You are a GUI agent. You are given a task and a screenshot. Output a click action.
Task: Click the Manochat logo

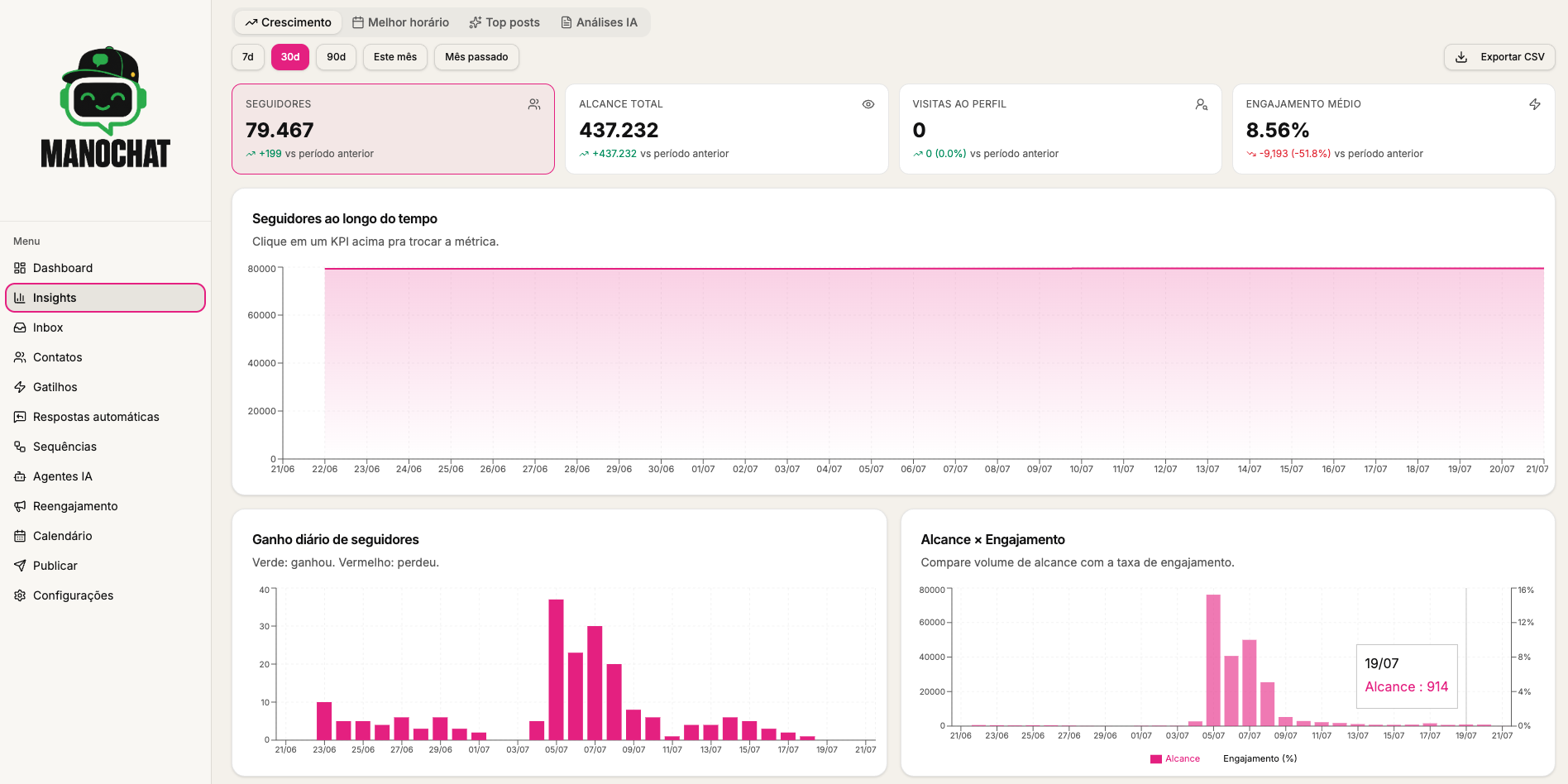coord(105,108)
